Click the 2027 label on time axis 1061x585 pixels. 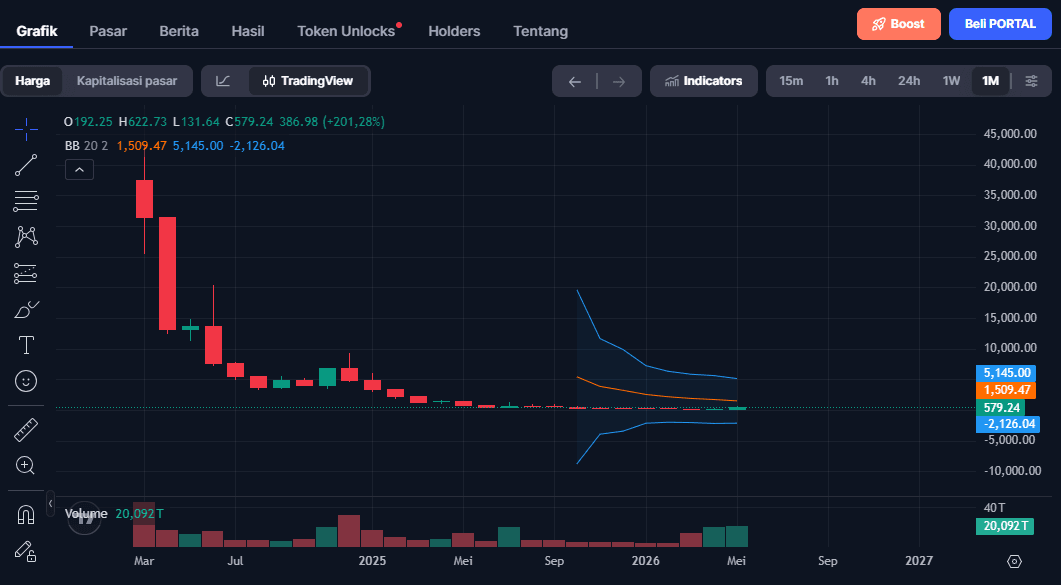tap(919, 561)
